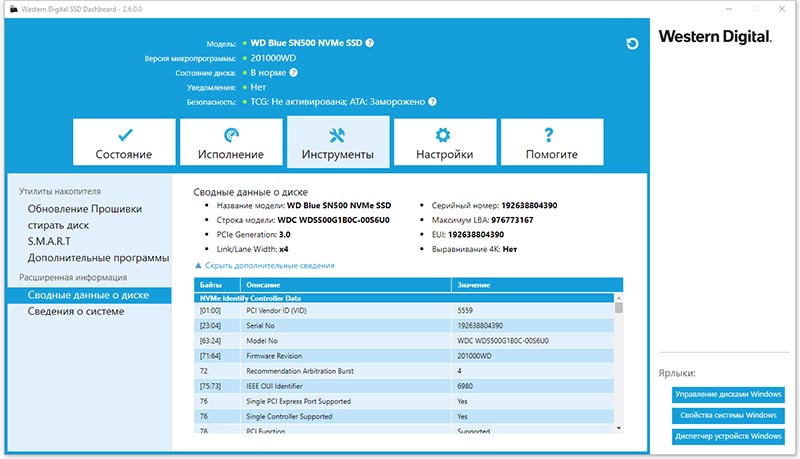The height and width of the screenshot is (459, 800).
Task: Select Single PCI Express Port Supported row
Action: pyautogui.click(x=404, y=401)
